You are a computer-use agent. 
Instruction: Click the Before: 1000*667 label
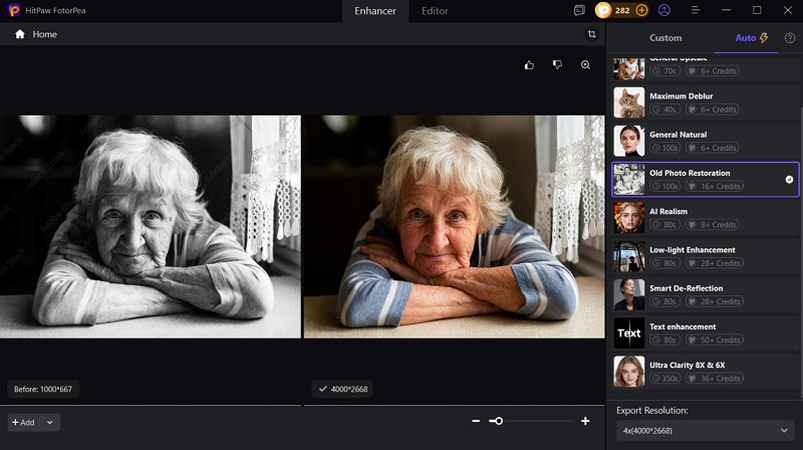(43, 389)
